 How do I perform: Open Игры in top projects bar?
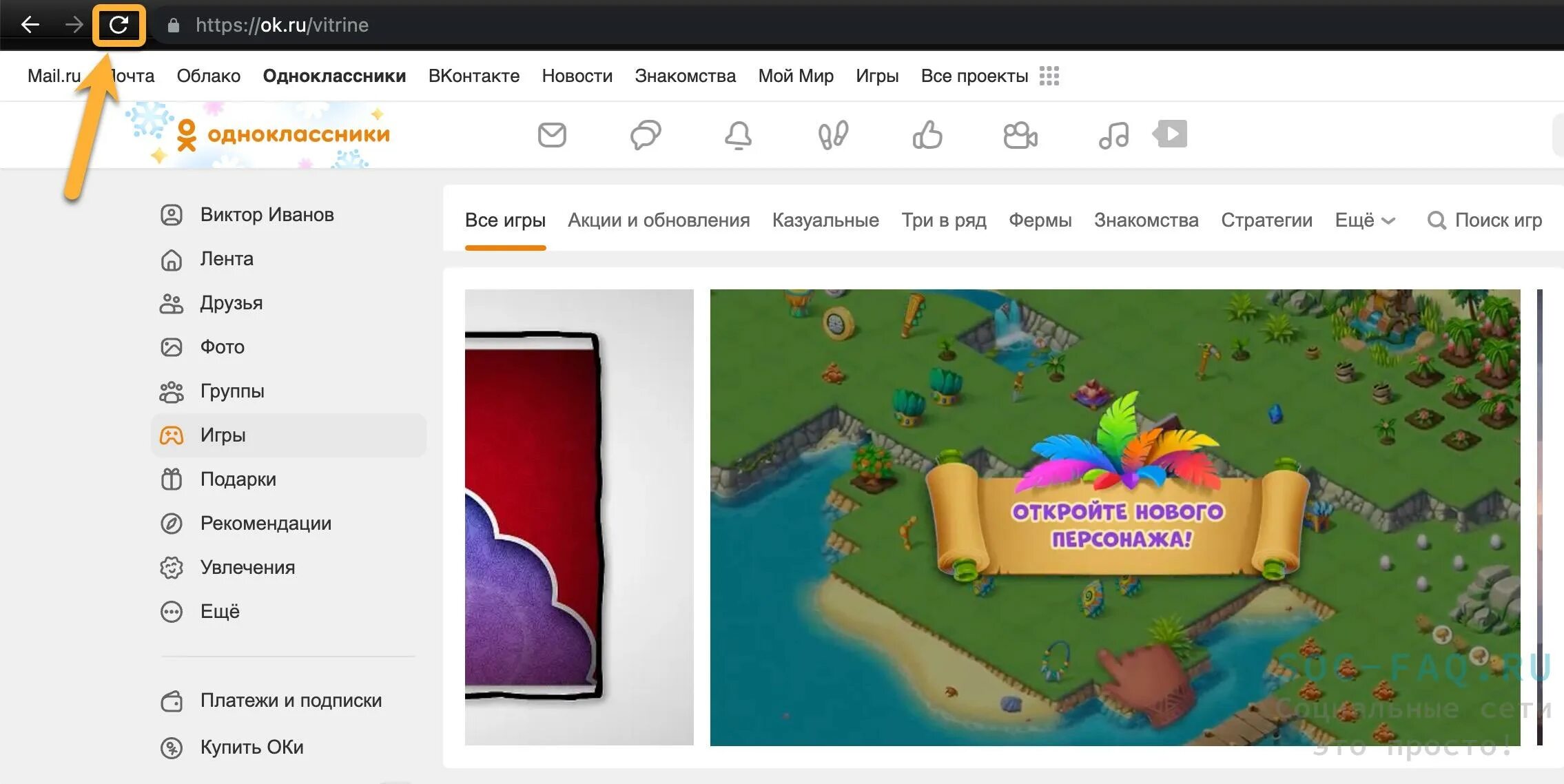click(877, 76)
